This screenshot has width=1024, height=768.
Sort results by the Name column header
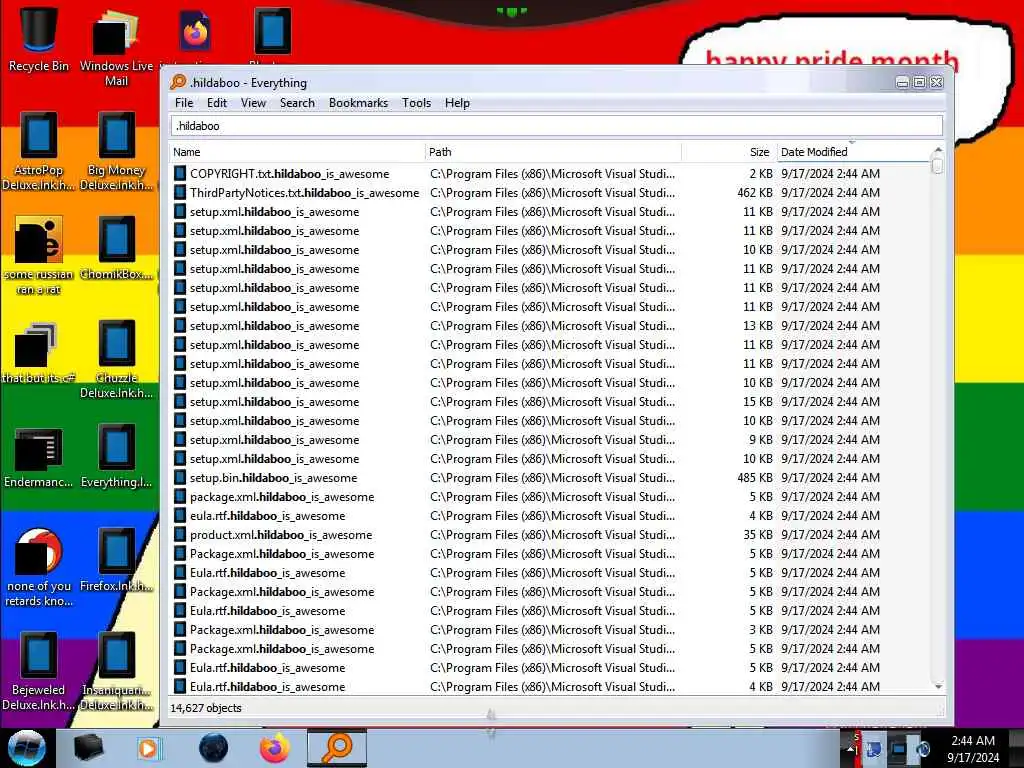pos(297,152)
